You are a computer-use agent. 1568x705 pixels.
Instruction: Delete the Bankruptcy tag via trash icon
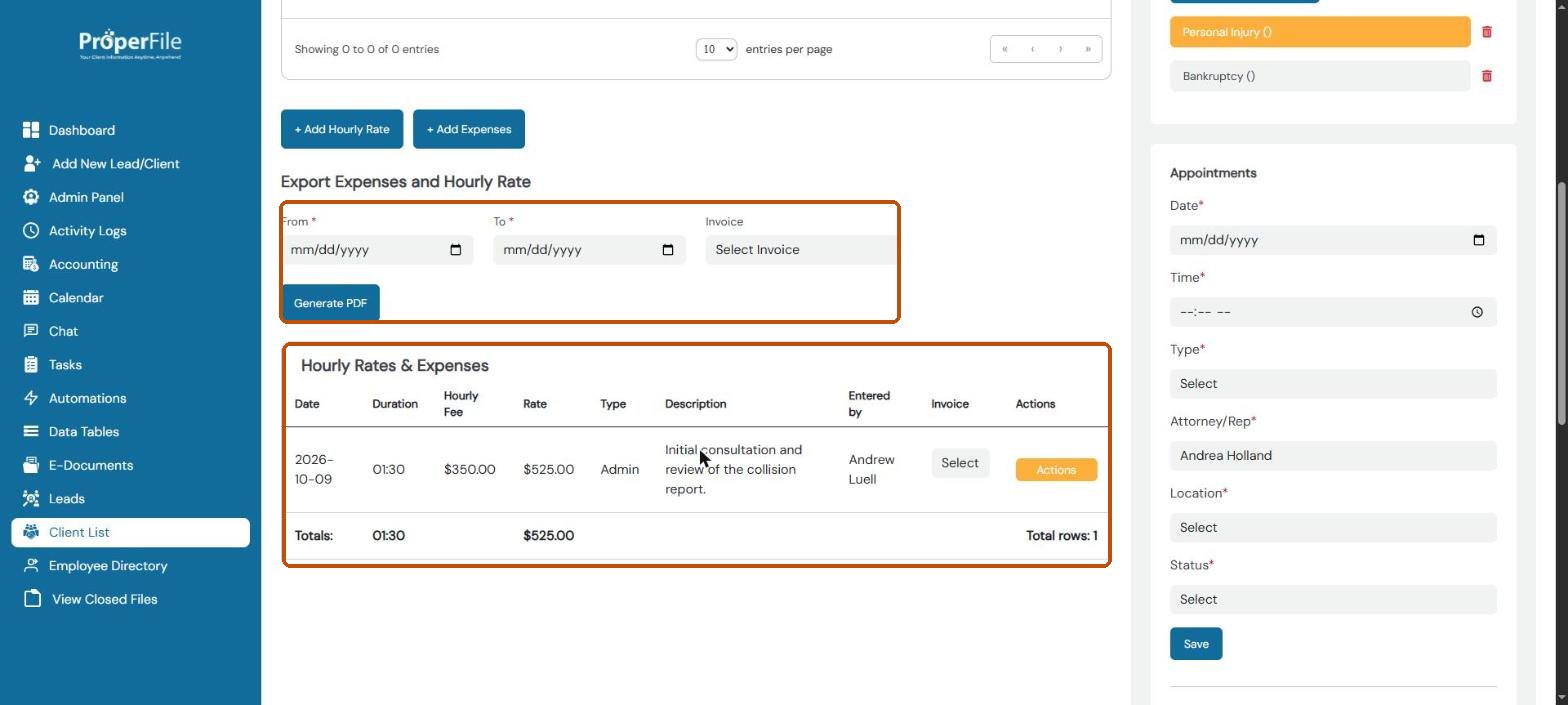point(1487,76)
